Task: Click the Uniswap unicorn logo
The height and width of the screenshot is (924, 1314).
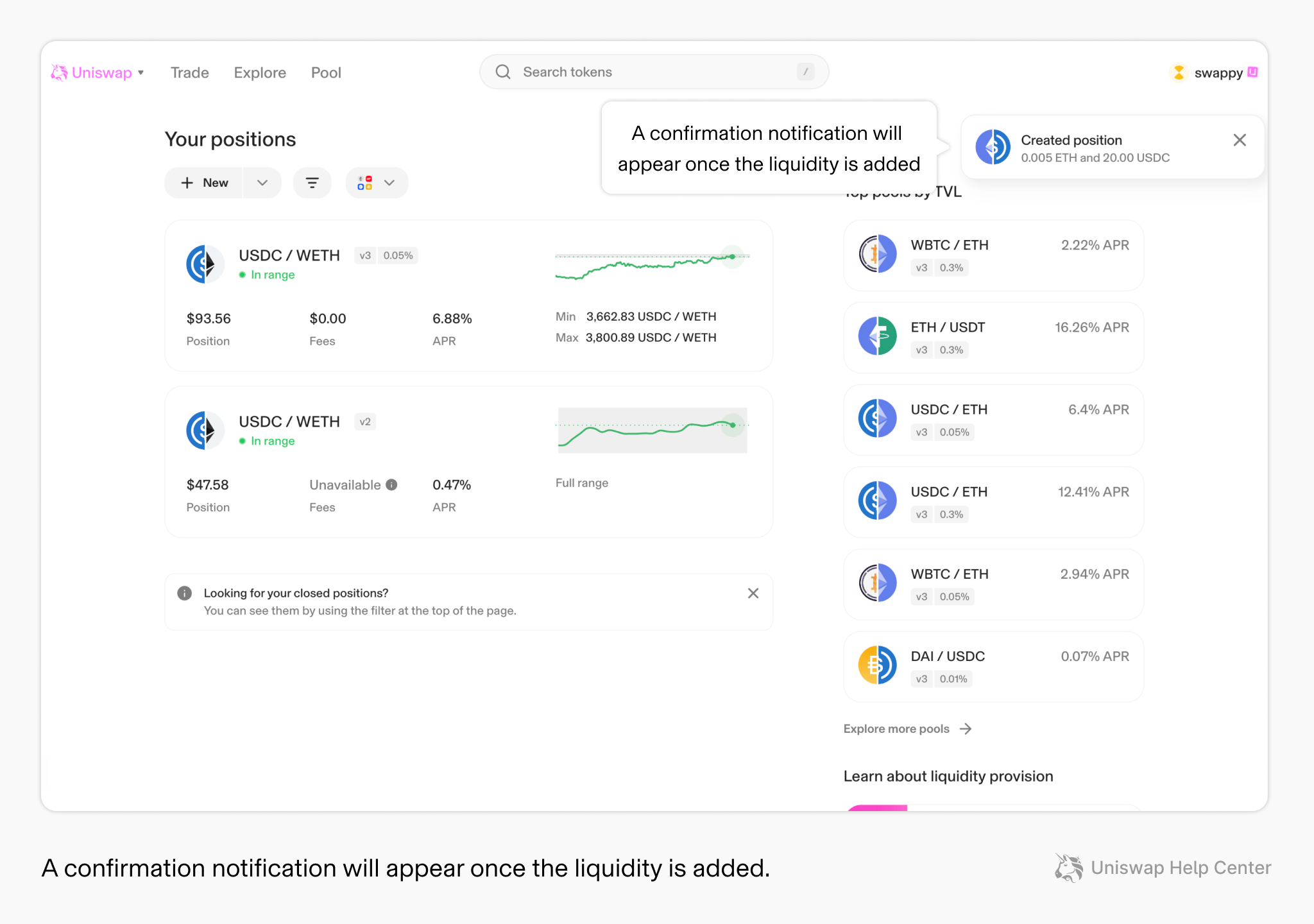Action: 59,73
